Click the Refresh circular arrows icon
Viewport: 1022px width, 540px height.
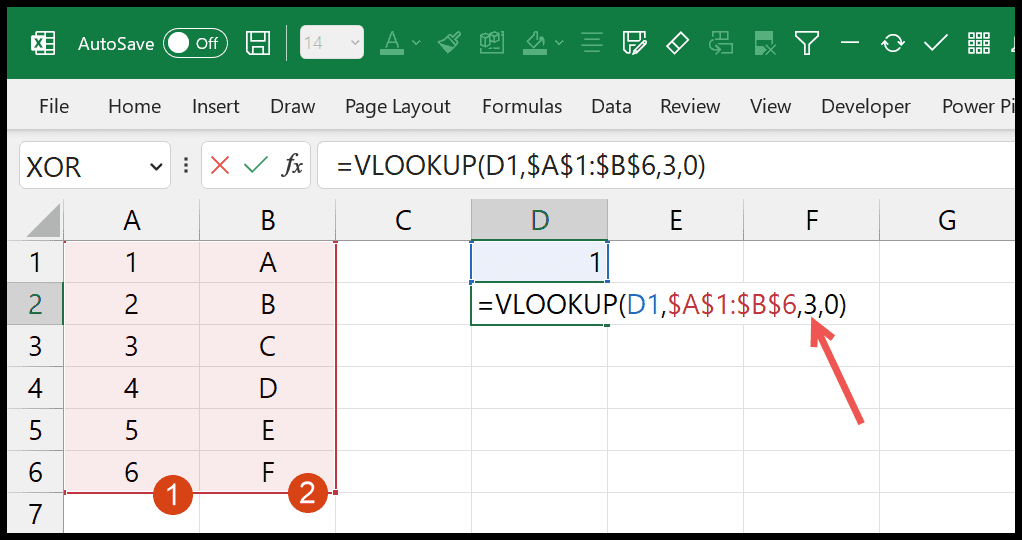(892, 44)
